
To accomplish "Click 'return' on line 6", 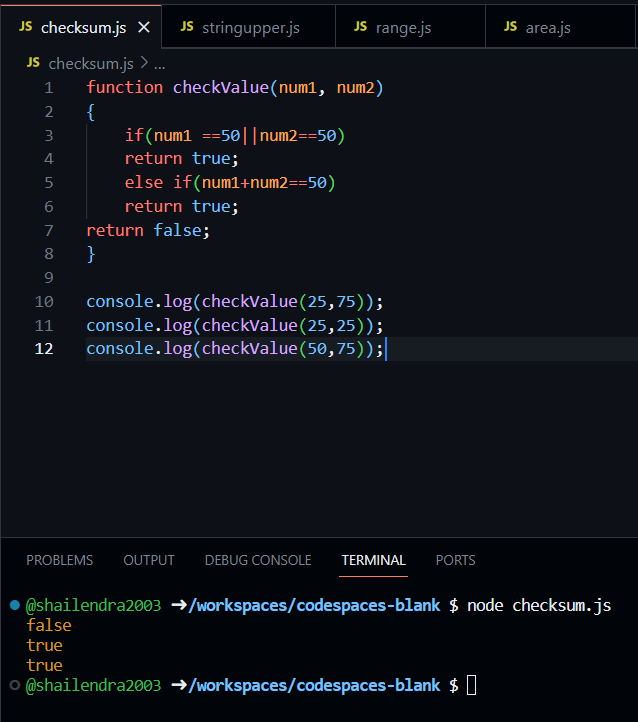I will [154, 207].
